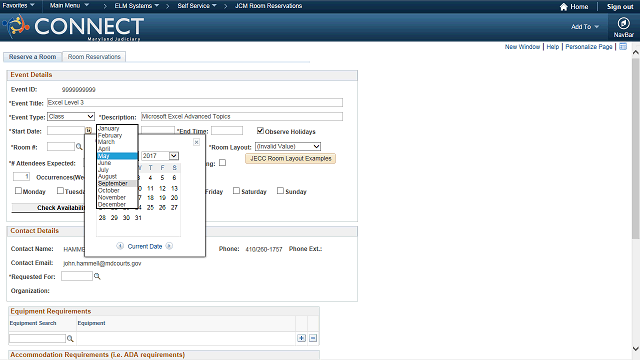Click the page grid icon beside Personalize Page
The image size is (640, 360).
click(623, 47)
